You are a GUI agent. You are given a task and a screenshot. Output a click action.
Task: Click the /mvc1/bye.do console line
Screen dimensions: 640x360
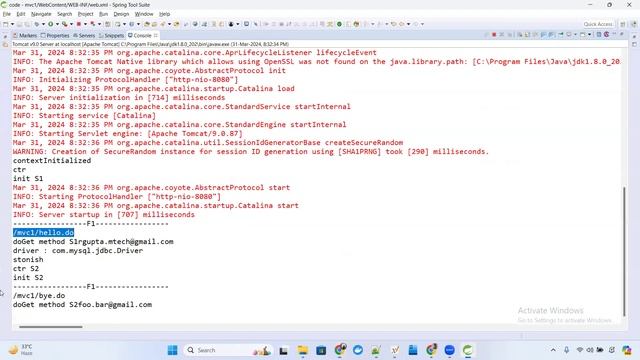coord(39,296)
